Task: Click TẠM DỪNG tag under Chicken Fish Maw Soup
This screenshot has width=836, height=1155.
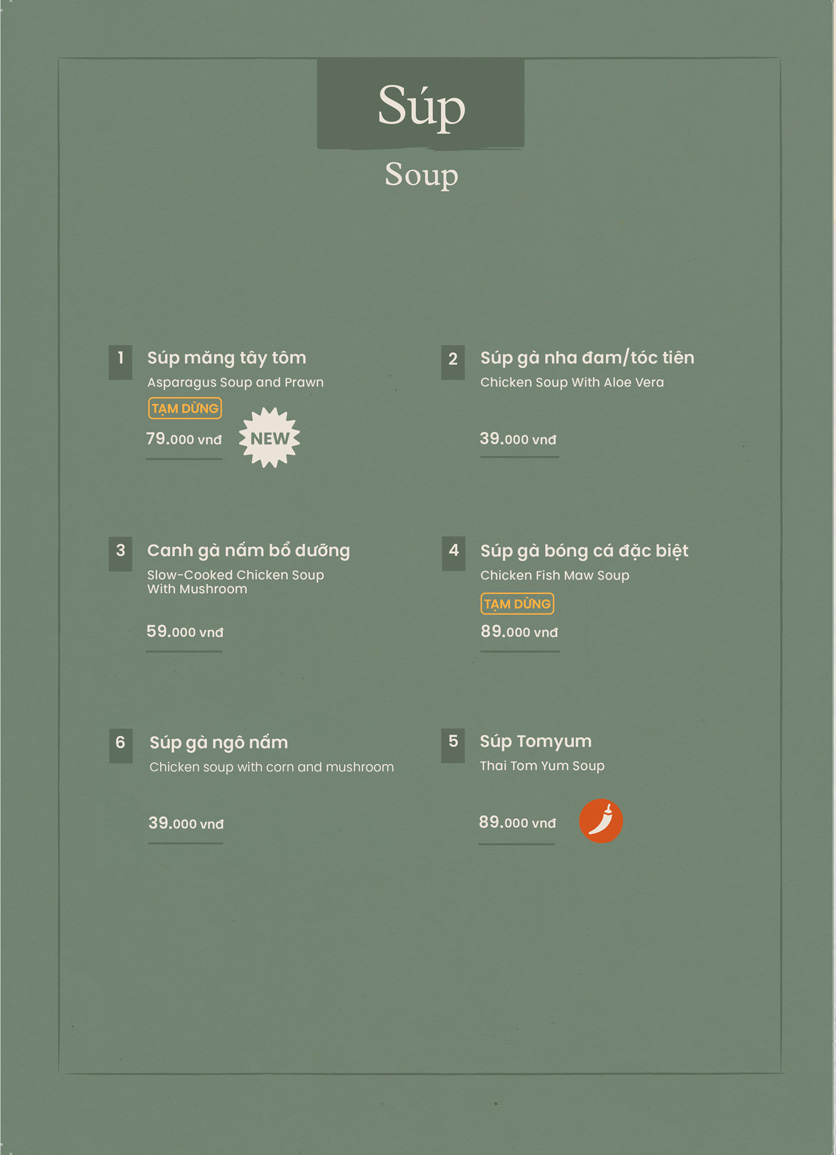Action: click(517, 603)
